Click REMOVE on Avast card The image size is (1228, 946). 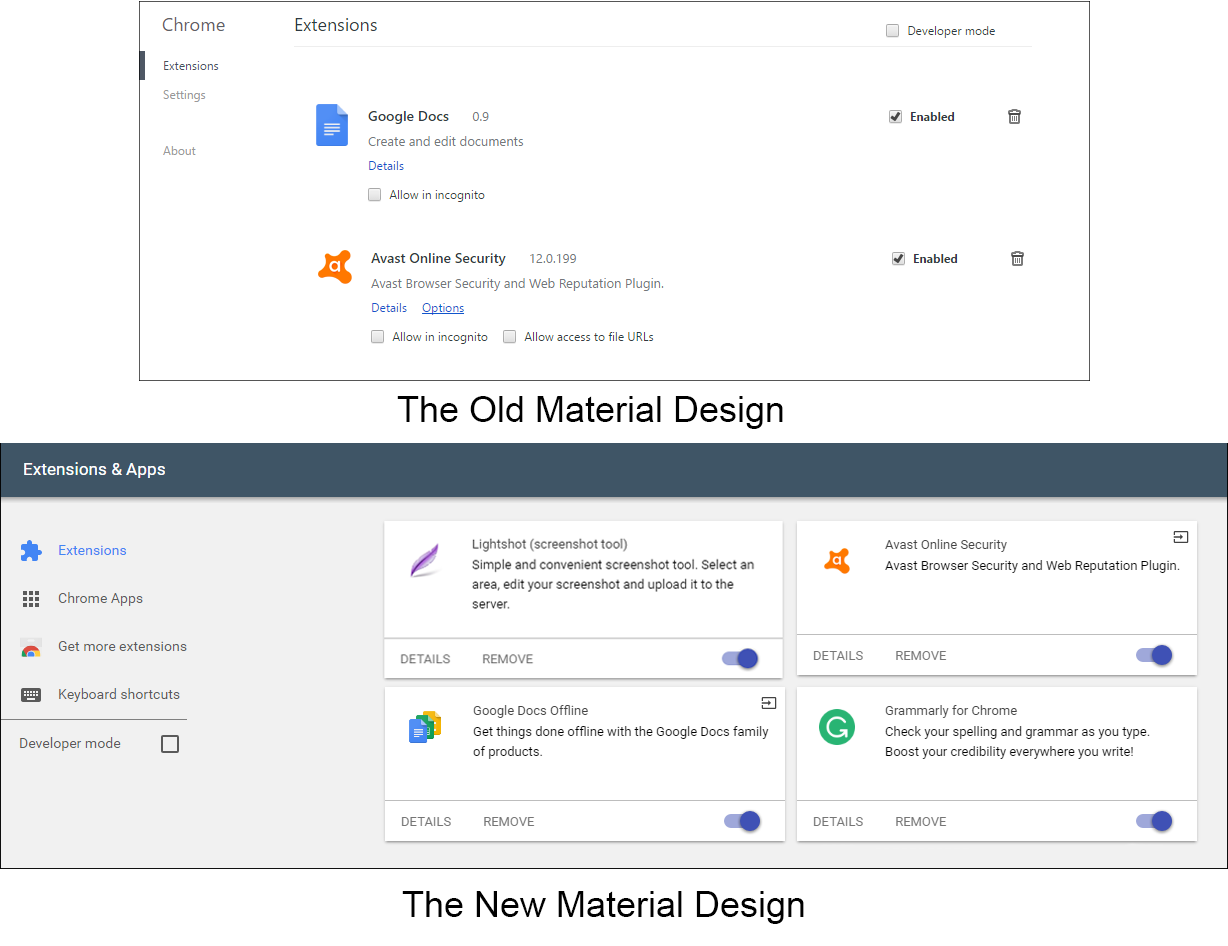[x=921, y=656]
